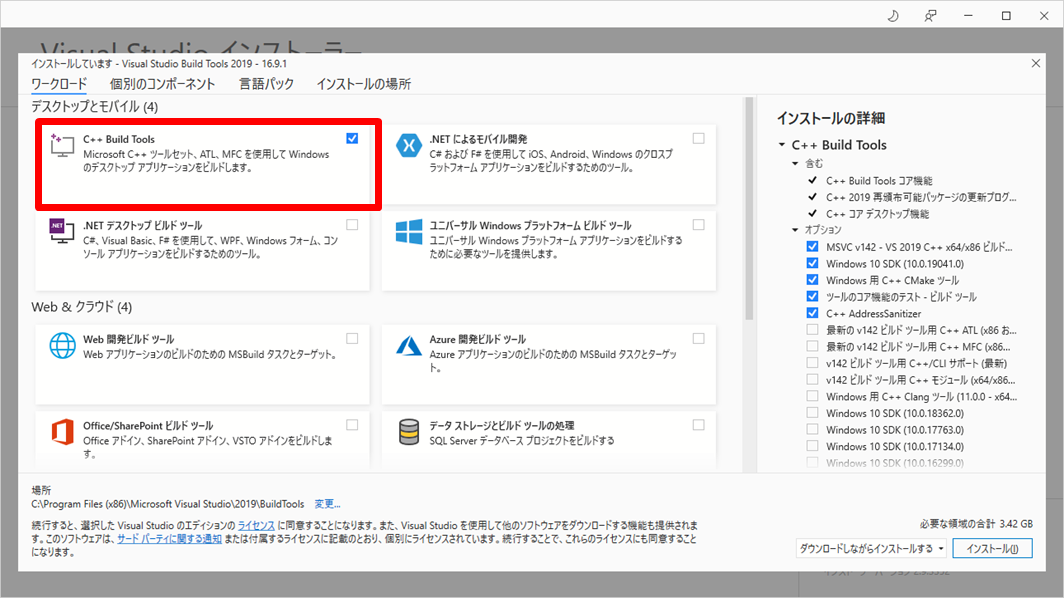This screenshot has width=1064, height=598.
Task: Check the データ ストレージとビルド ツール checkbox
Action: point(698,425)
